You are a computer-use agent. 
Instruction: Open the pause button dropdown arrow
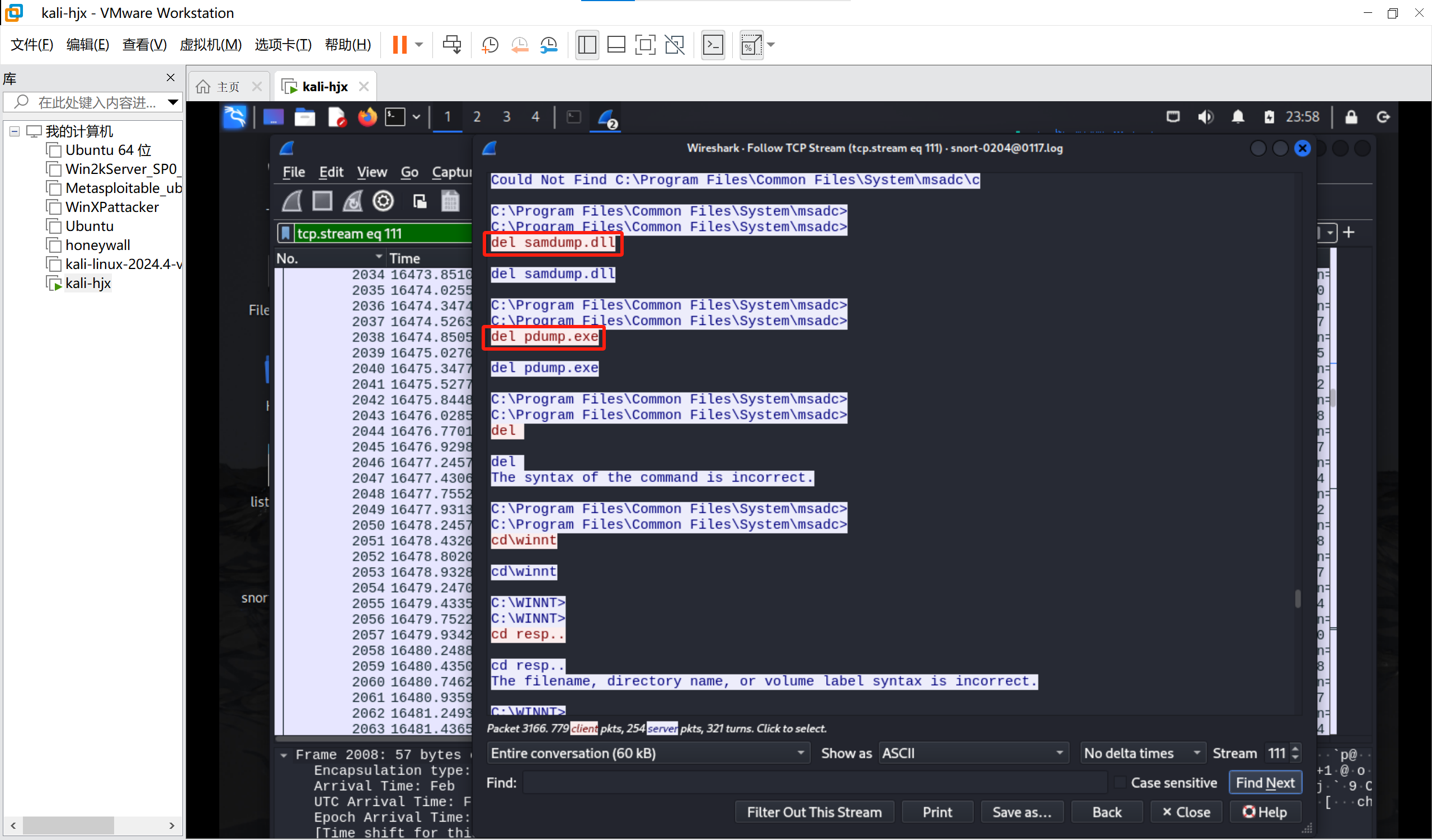pos(420,44)
